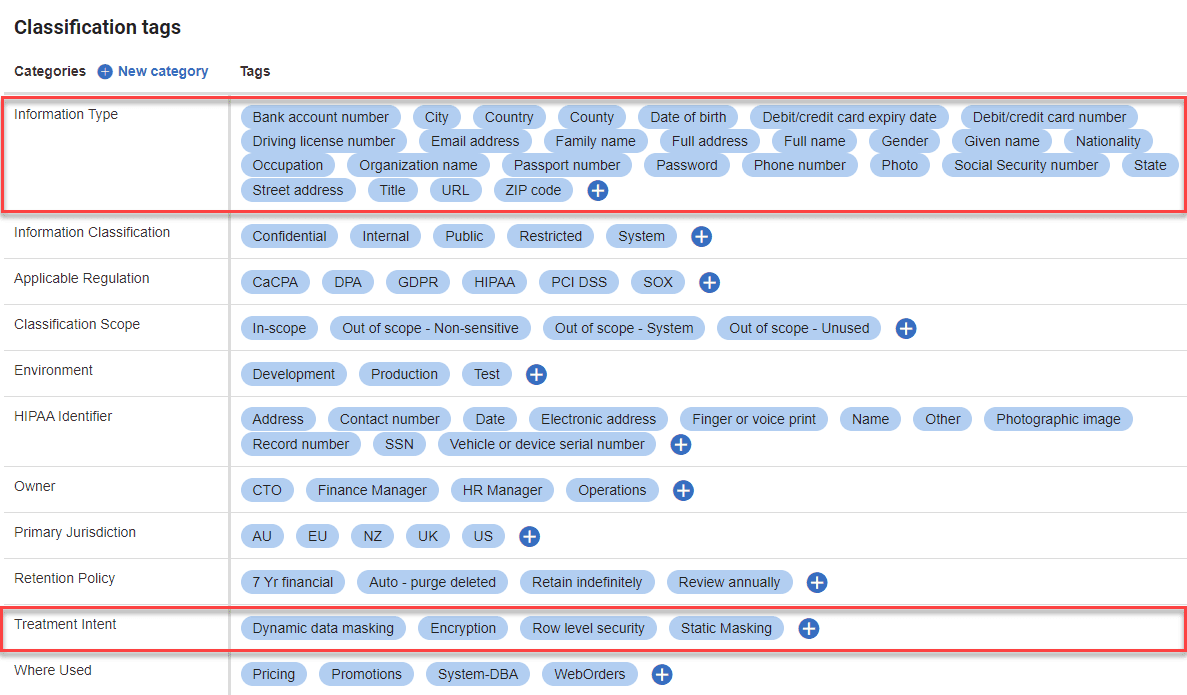Add a tag to Retention Policy row
The width and height of the screenshot is (1187, 695).
click(817, 582)
